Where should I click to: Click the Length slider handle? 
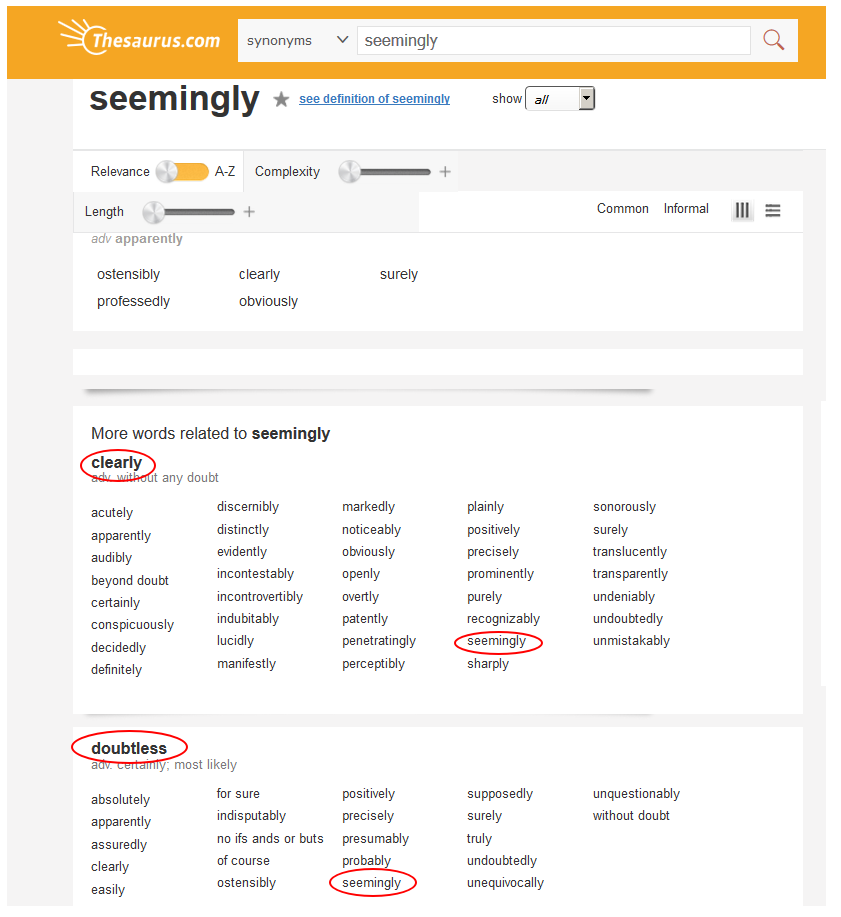(x=154, y=212)
